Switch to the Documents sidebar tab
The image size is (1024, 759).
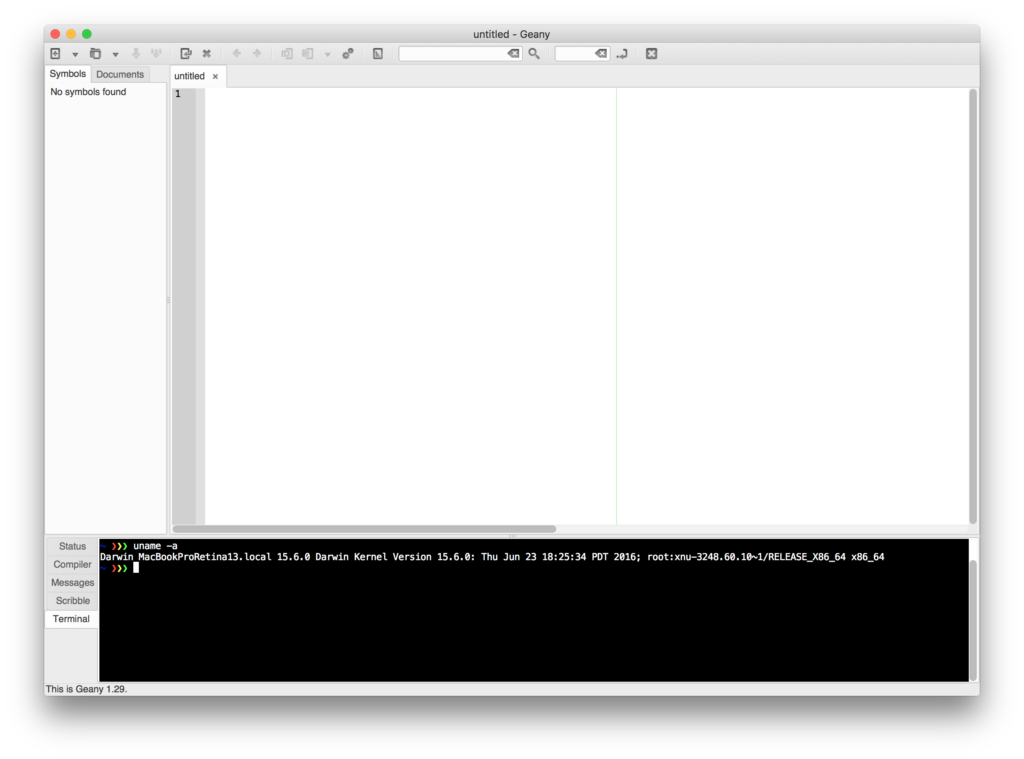pyautogui.click(x=119, y=74)
